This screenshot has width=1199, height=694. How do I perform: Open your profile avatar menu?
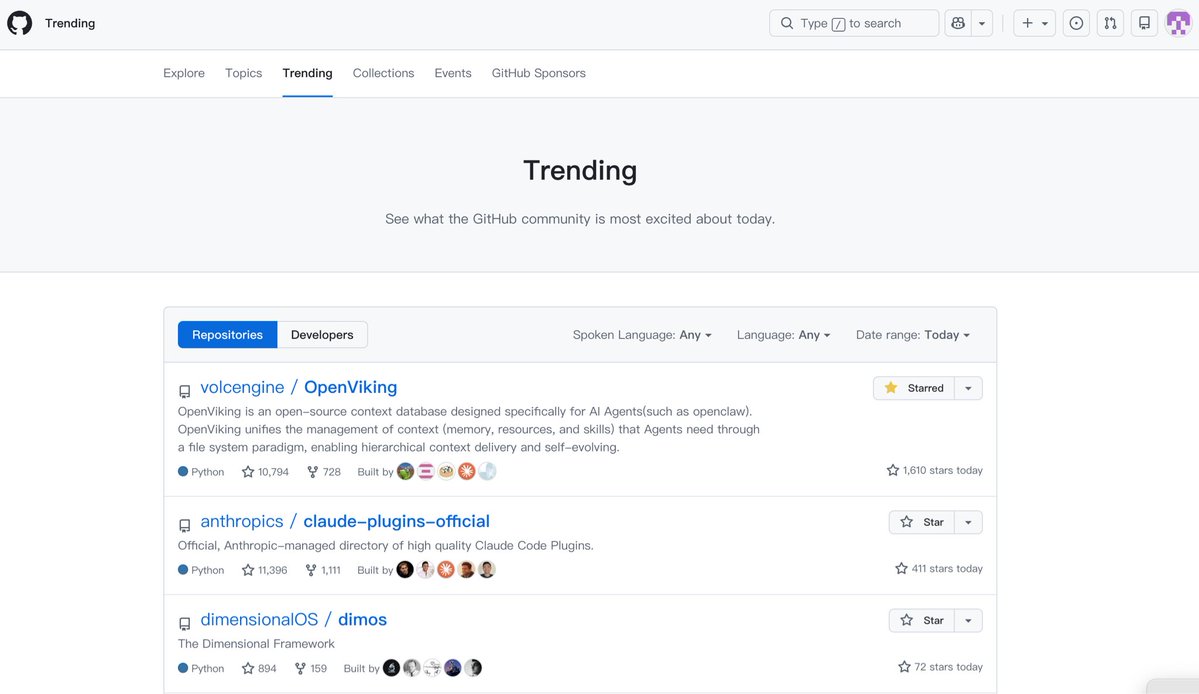point(1178,22)
